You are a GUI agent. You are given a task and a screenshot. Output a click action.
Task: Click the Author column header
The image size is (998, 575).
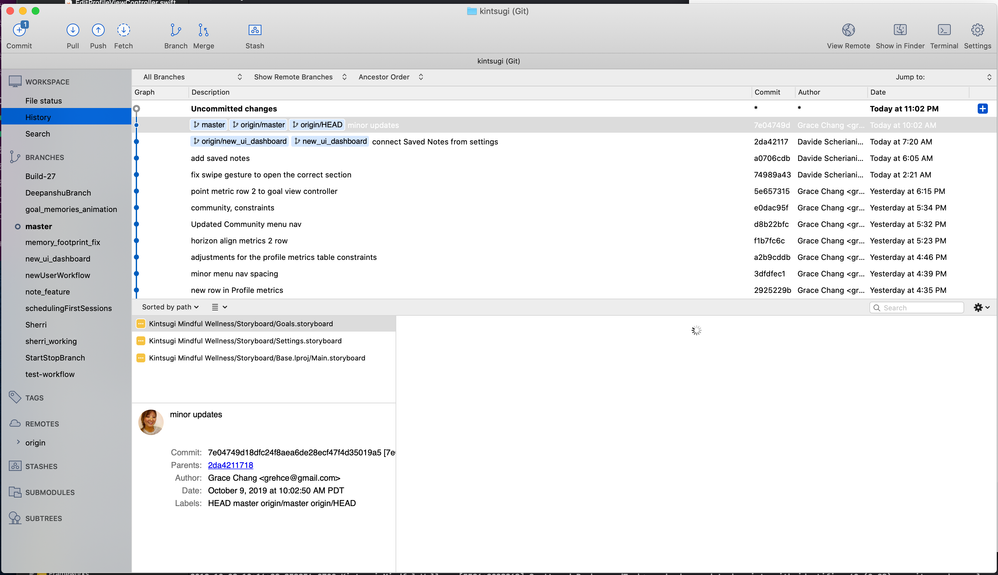click(831, 92)
